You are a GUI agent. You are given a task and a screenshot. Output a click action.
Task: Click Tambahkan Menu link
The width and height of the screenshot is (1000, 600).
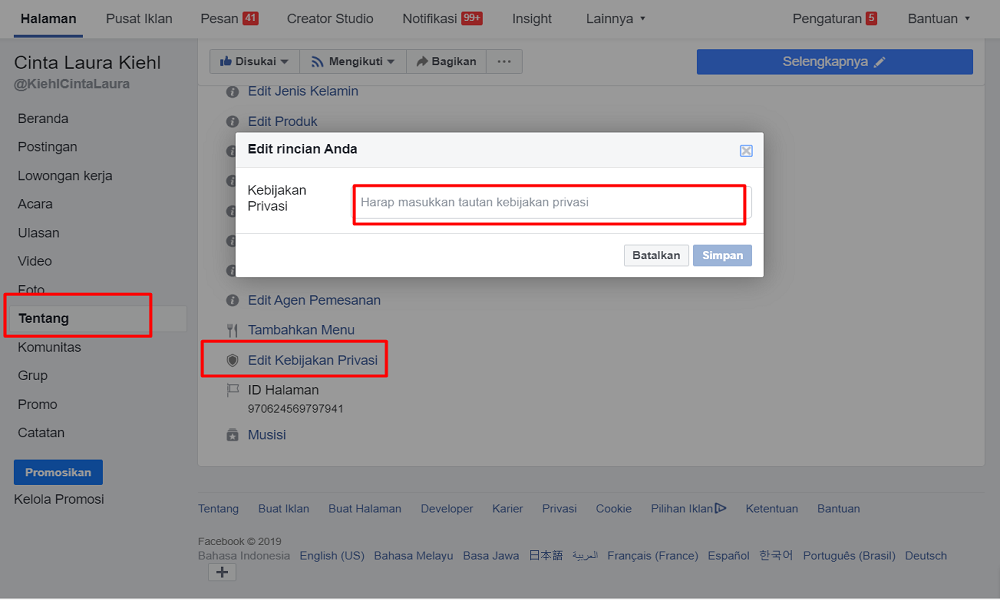point(301,330)
